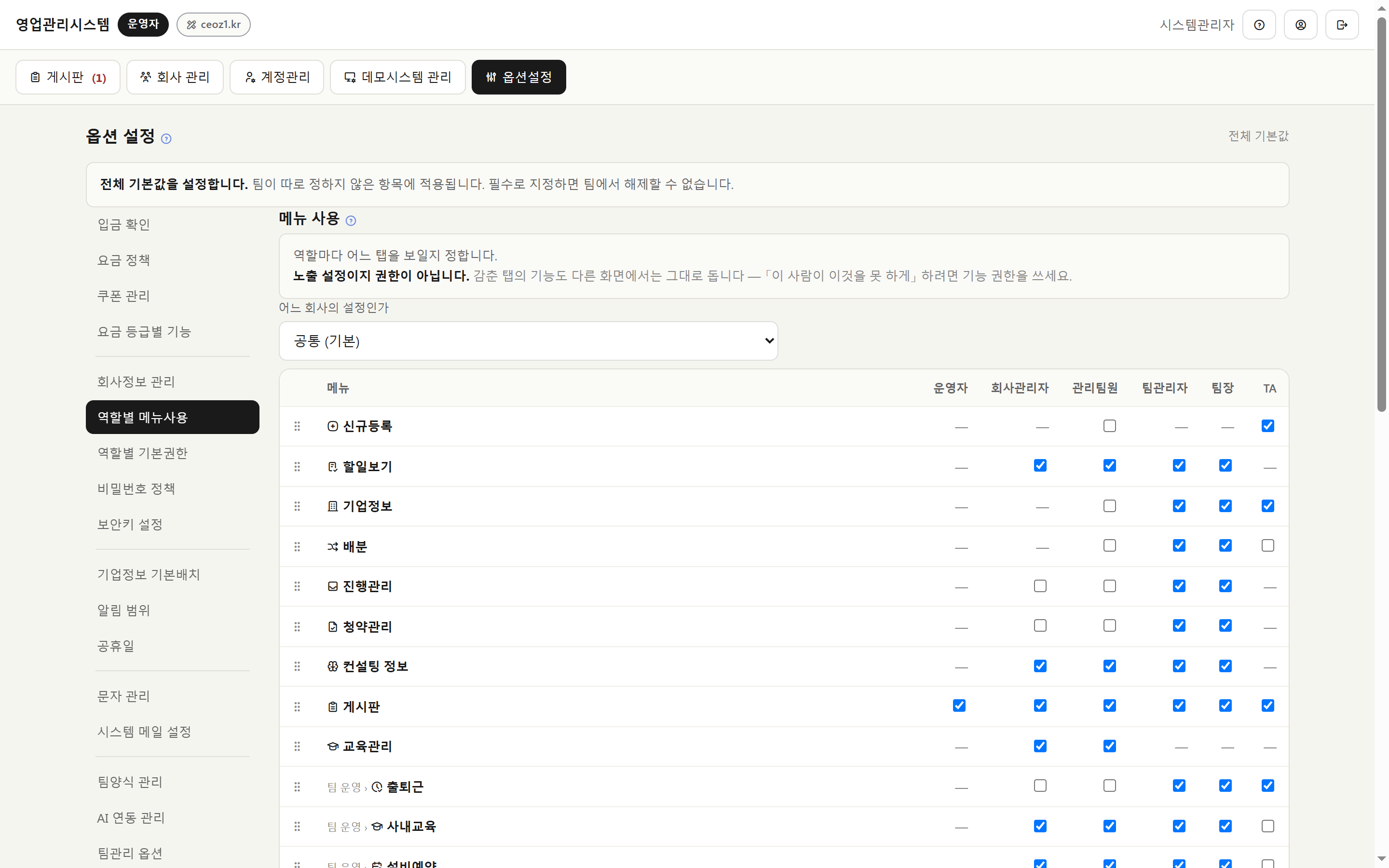Uncheck 회사관리자 checkbox for 할일보기
1389x868 pixels.
pos(1039,465)
